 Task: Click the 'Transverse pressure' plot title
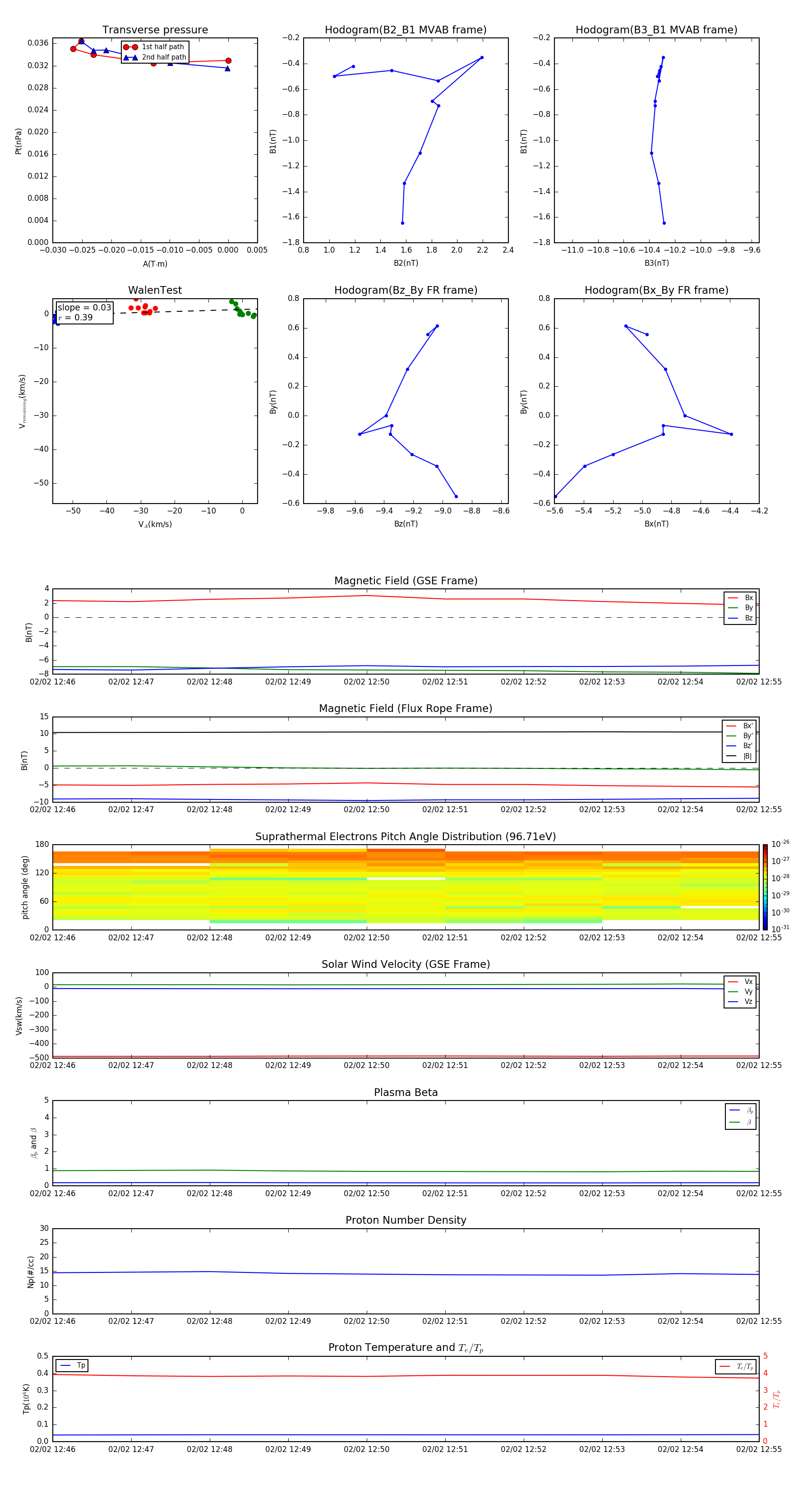155,30
